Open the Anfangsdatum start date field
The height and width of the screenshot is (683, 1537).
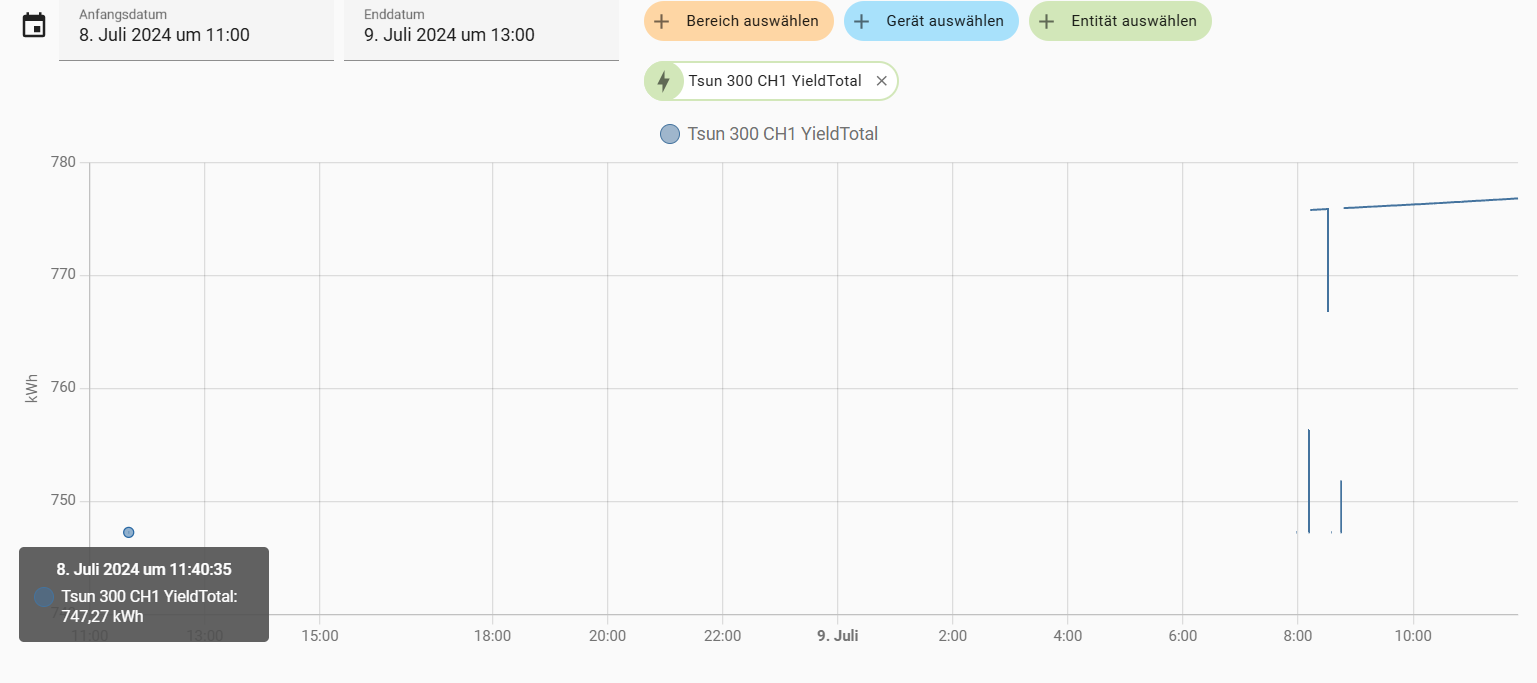click(196, 30)
